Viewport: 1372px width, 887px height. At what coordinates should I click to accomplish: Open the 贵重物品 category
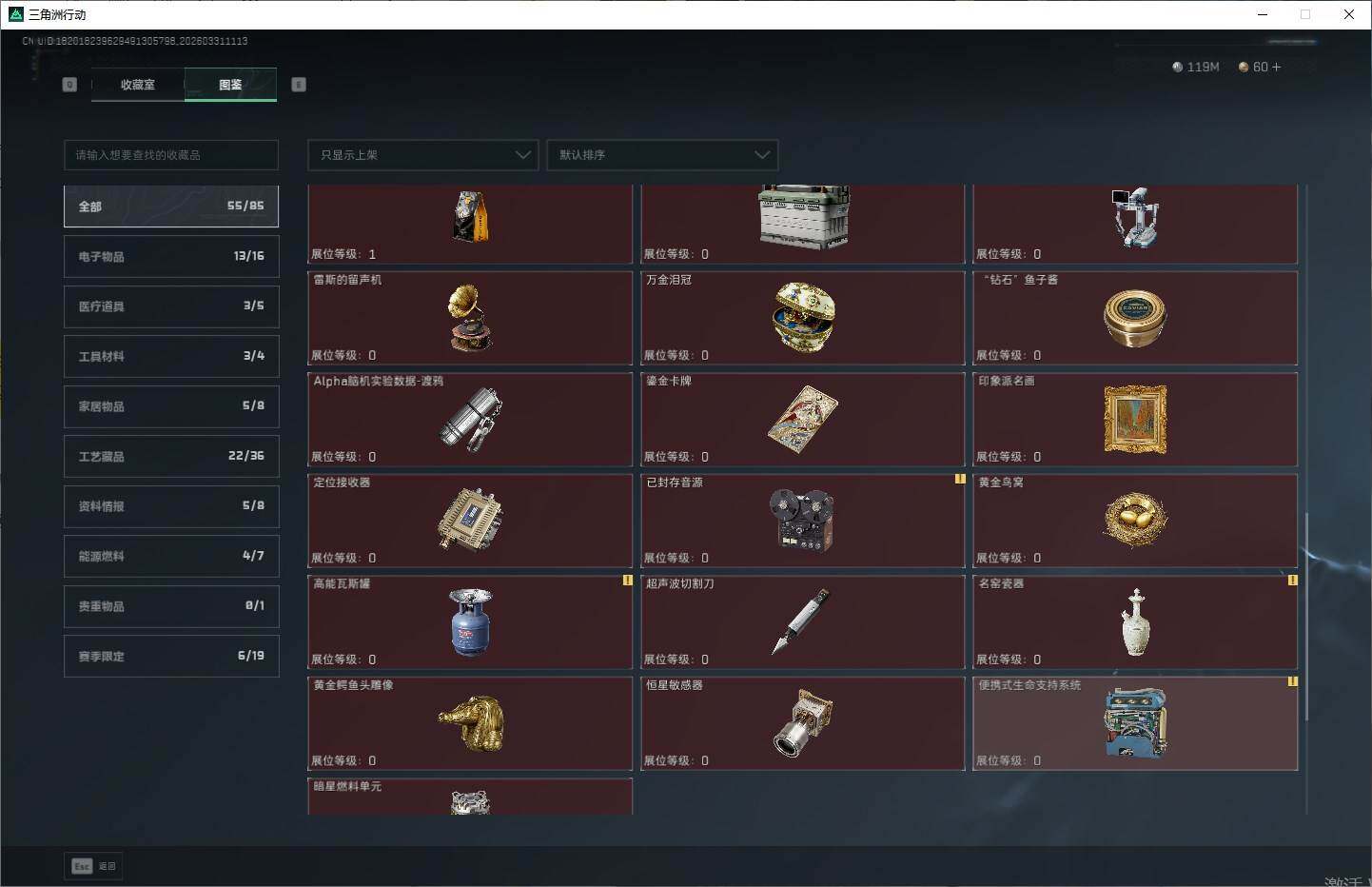click(x=171, y=606)
